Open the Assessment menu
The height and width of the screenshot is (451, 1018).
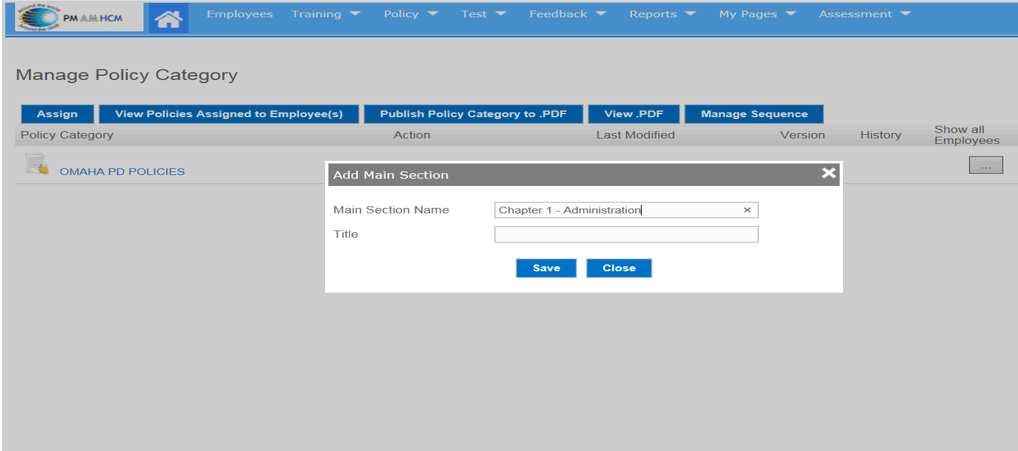pos(864,14)
